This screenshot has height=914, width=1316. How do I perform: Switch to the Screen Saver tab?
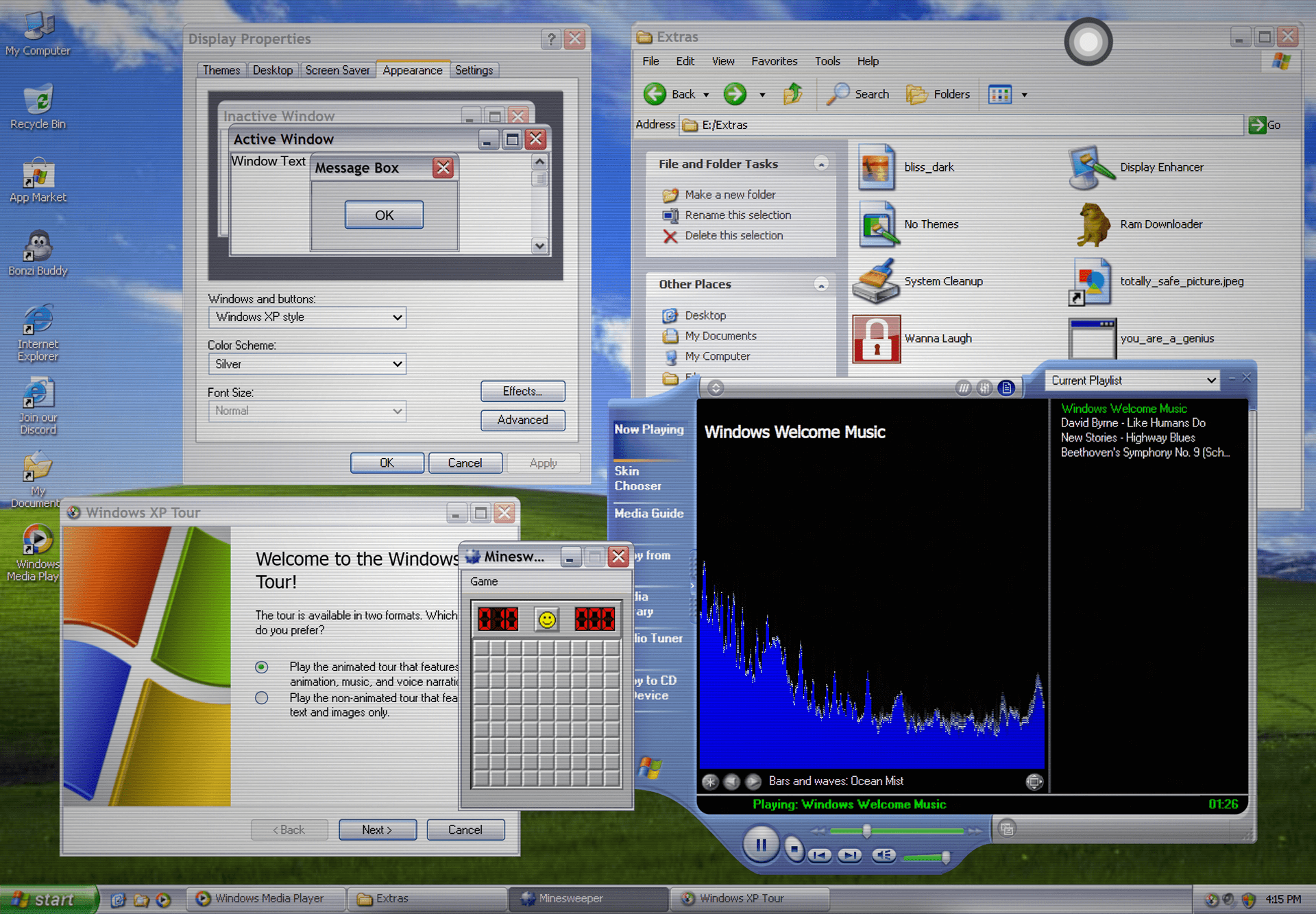(337, 69)
